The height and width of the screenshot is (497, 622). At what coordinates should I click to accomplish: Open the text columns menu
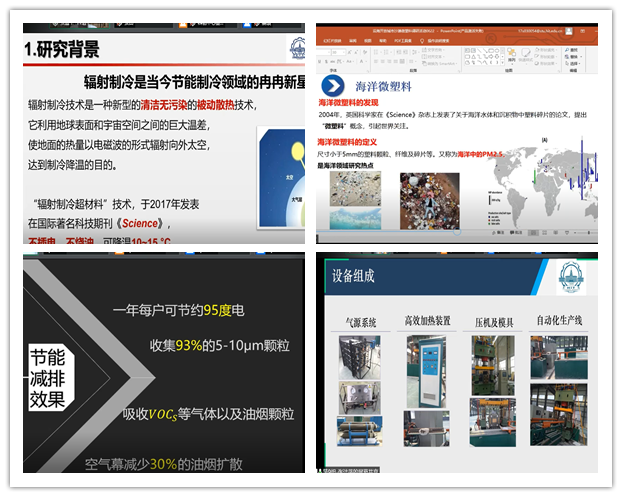click(x=412, y=61)
